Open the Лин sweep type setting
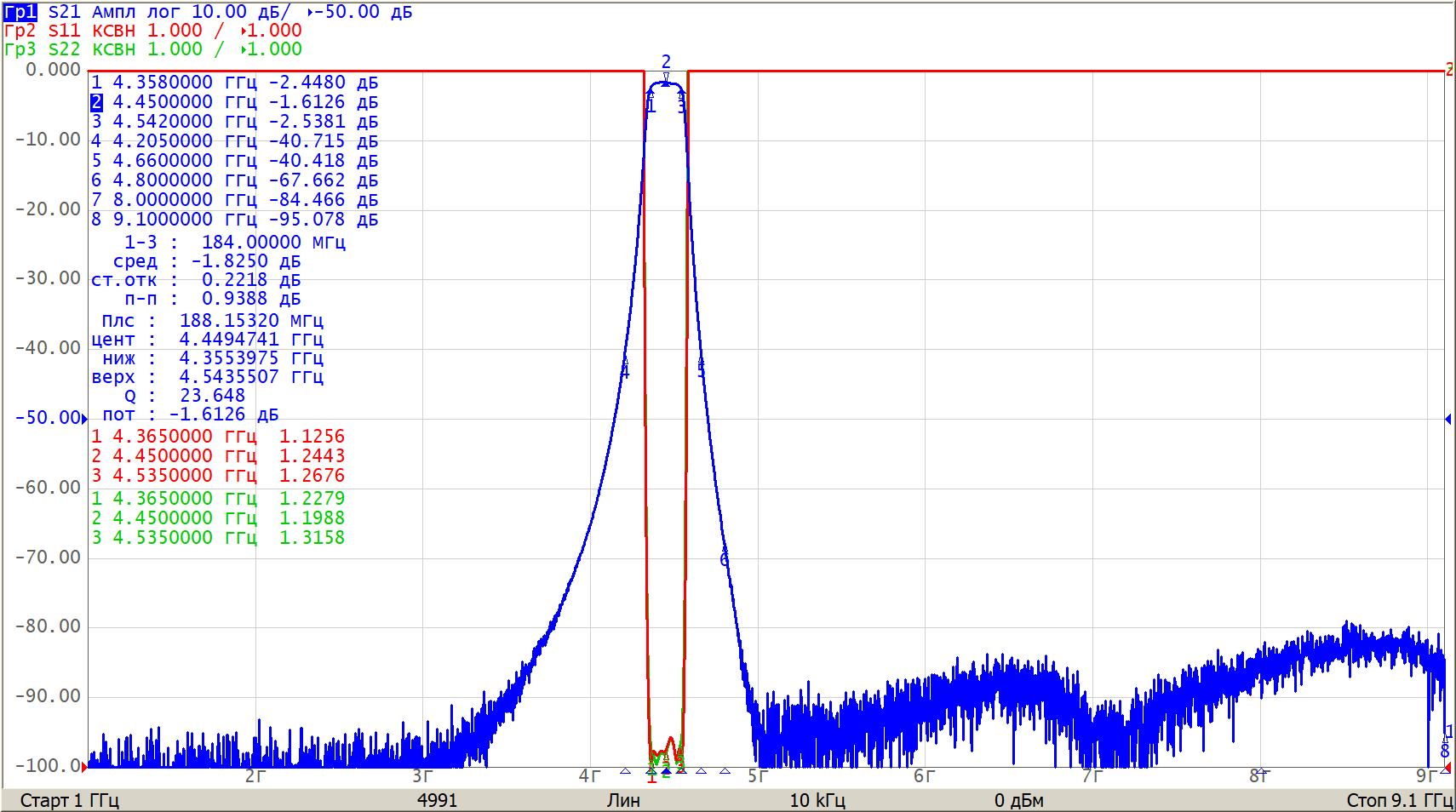Screen dimensions: 1456x812 pos(623,800)
